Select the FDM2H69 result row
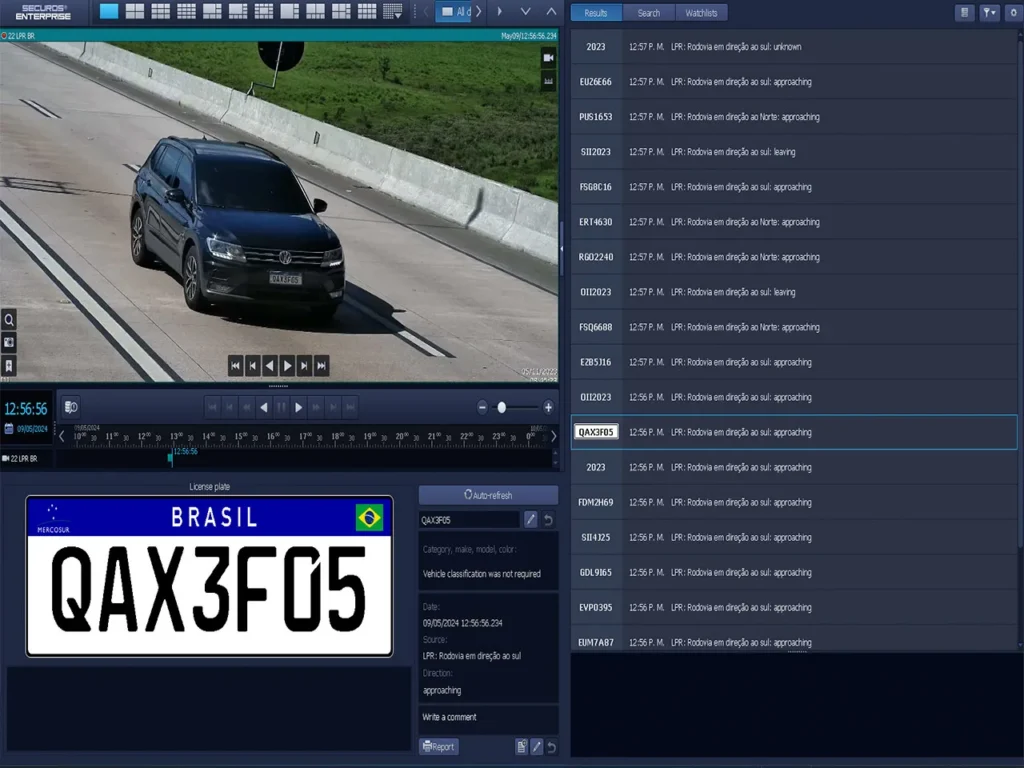 [x=794, y=503]
